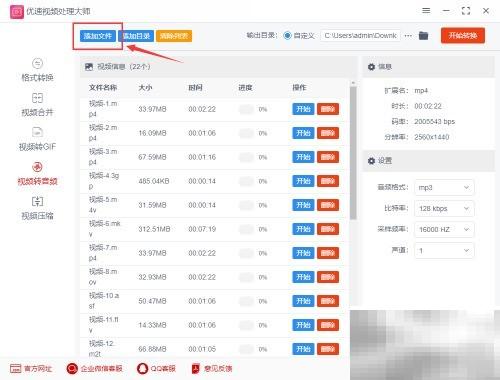The width and height of the screenshot is (500, 380).
Task: Click the progress bar of 视频-6.mkv
Action: pyautogui.click(x=247, y=229)
